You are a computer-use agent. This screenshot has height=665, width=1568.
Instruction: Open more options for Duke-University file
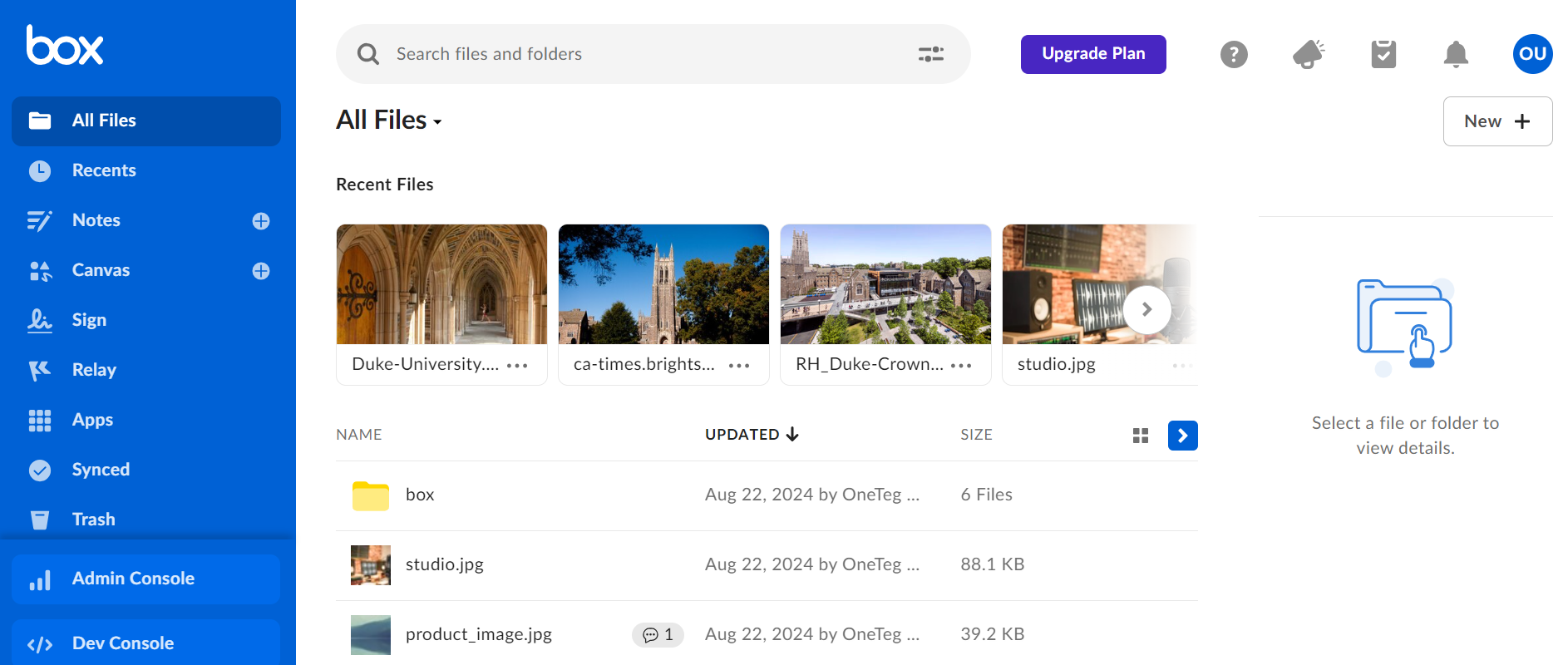517,365
